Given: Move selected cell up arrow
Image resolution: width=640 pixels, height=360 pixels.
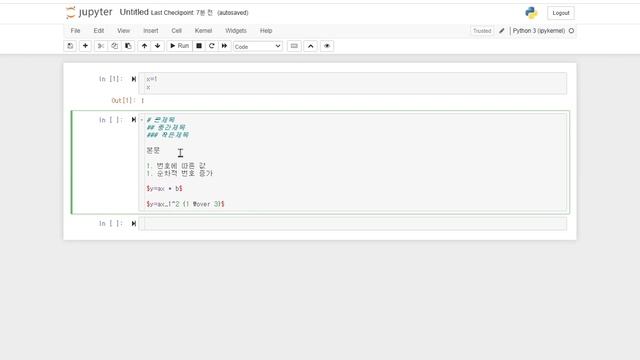Looking at the screenshot, I should [x=144, y=46].
